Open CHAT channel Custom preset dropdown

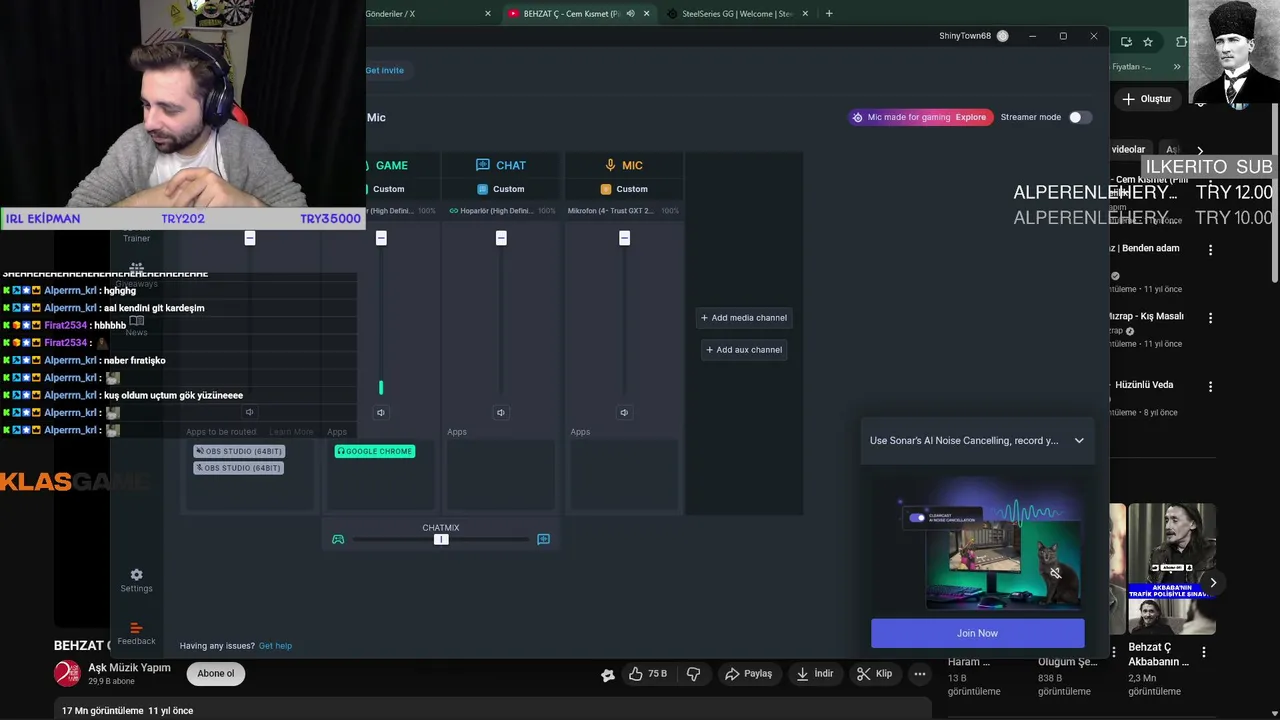point(500,189)
